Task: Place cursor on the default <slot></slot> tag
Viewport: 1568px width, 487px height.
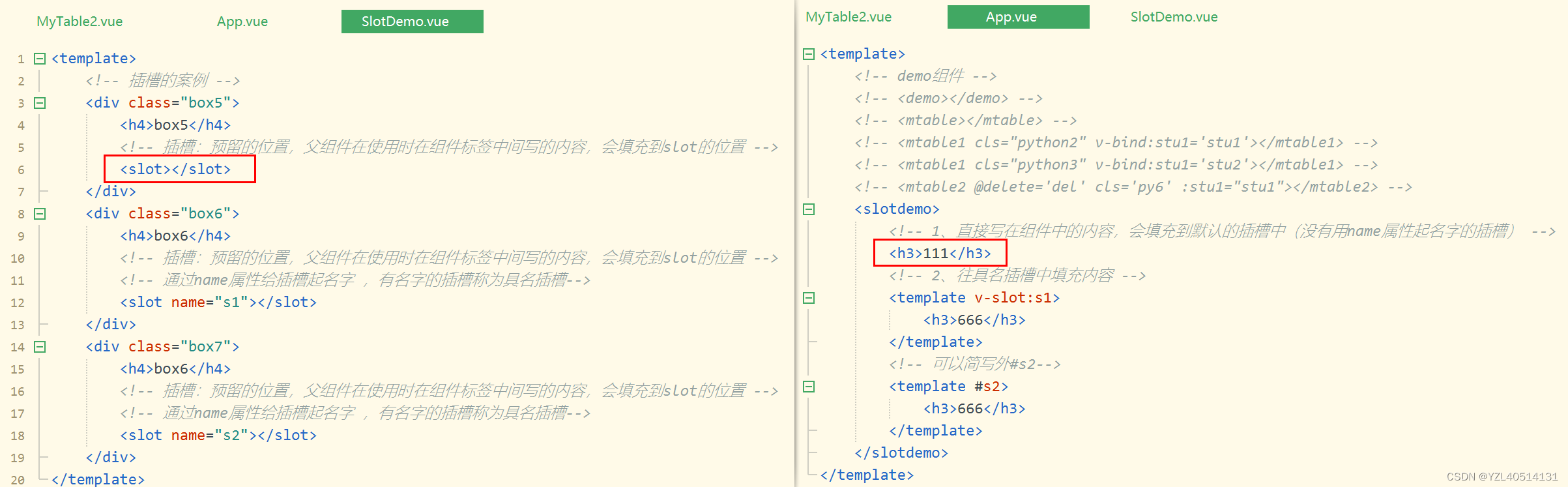Action: (x=175, y=170)
